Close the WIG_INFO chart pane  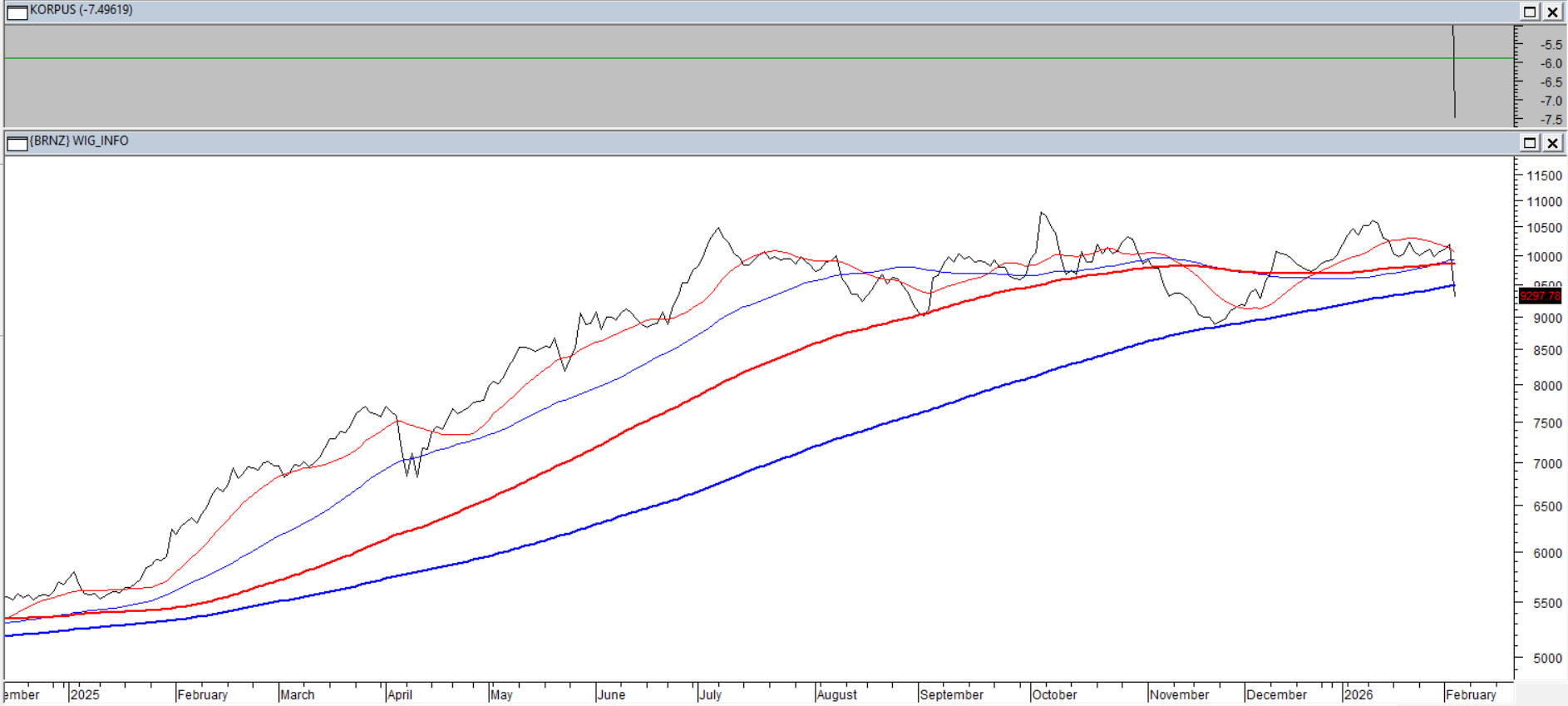click(x=1552, y=143)
